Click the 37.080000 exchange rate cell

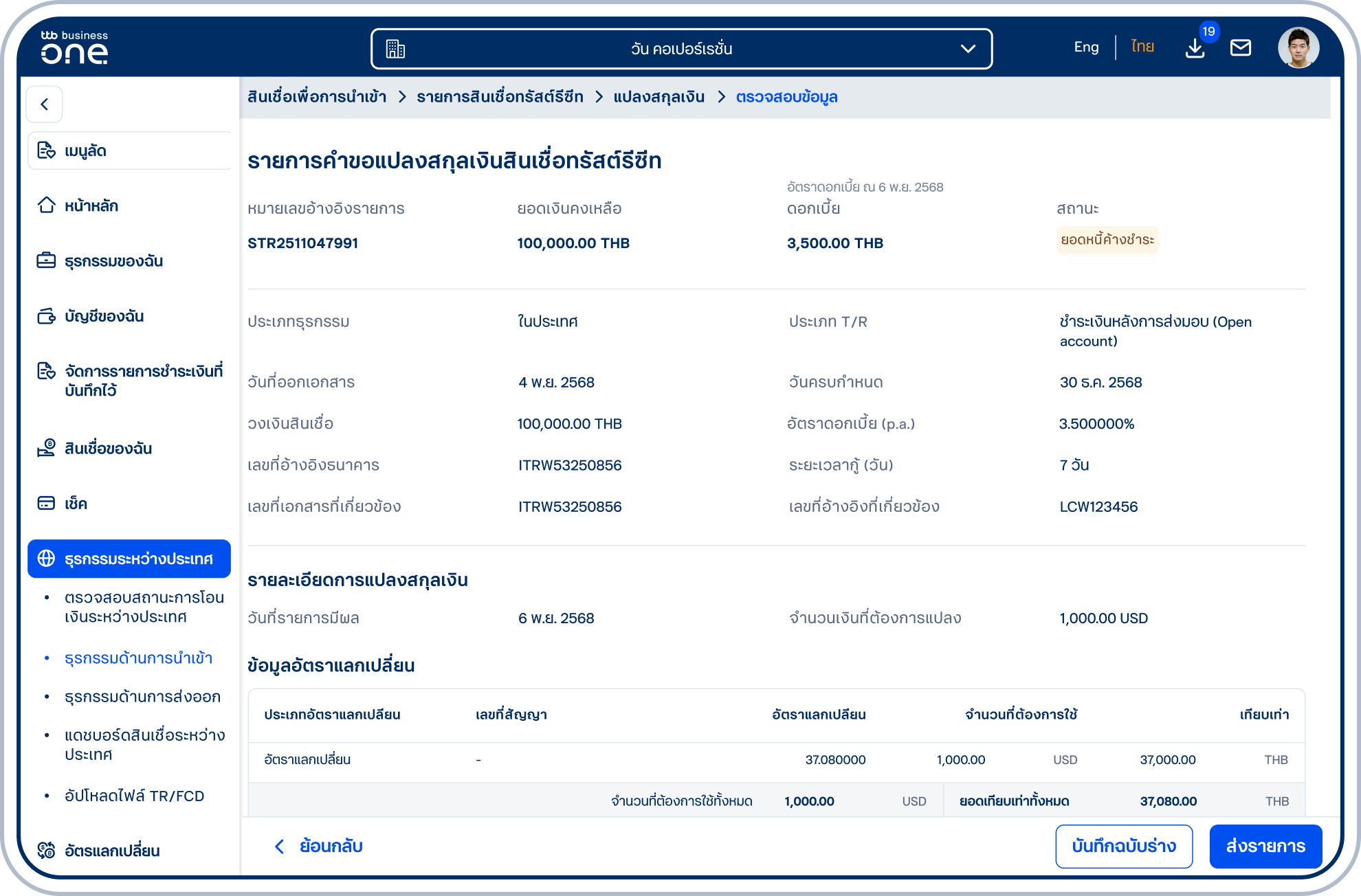click(835, 760)
